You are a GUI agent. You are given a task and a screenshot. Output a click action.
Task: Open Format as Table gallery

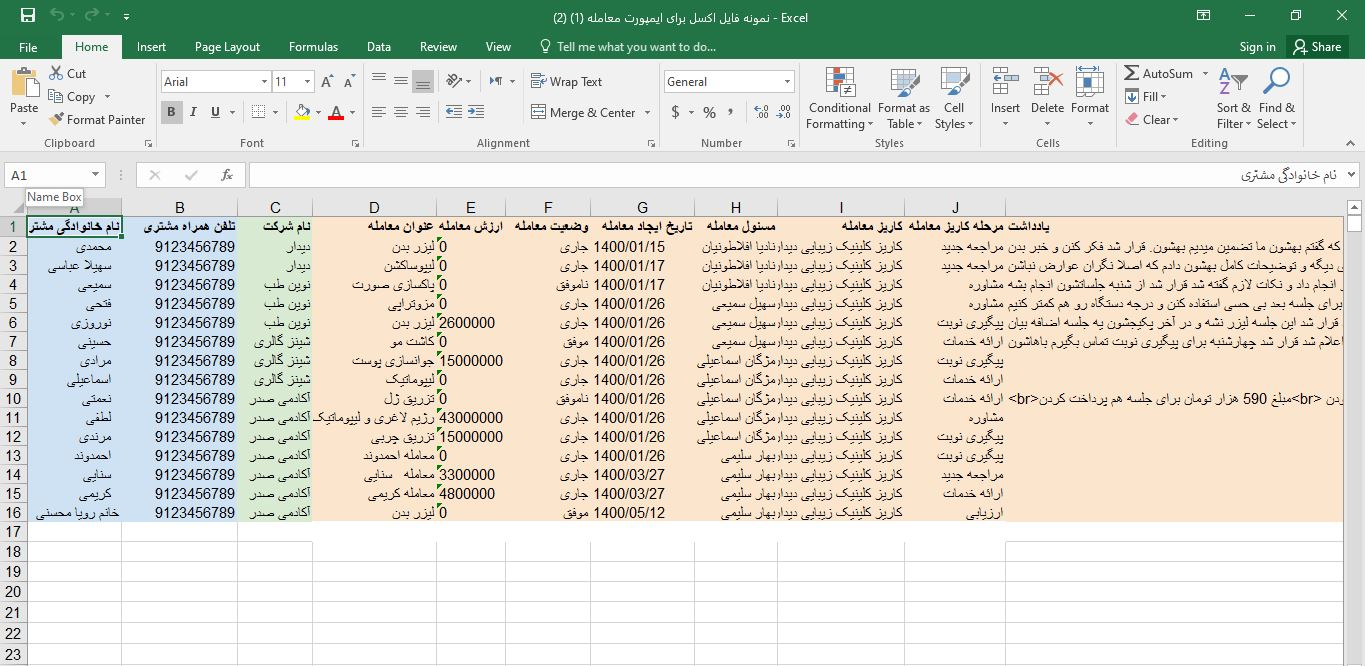pyautogui.click(x=904, y=98)
